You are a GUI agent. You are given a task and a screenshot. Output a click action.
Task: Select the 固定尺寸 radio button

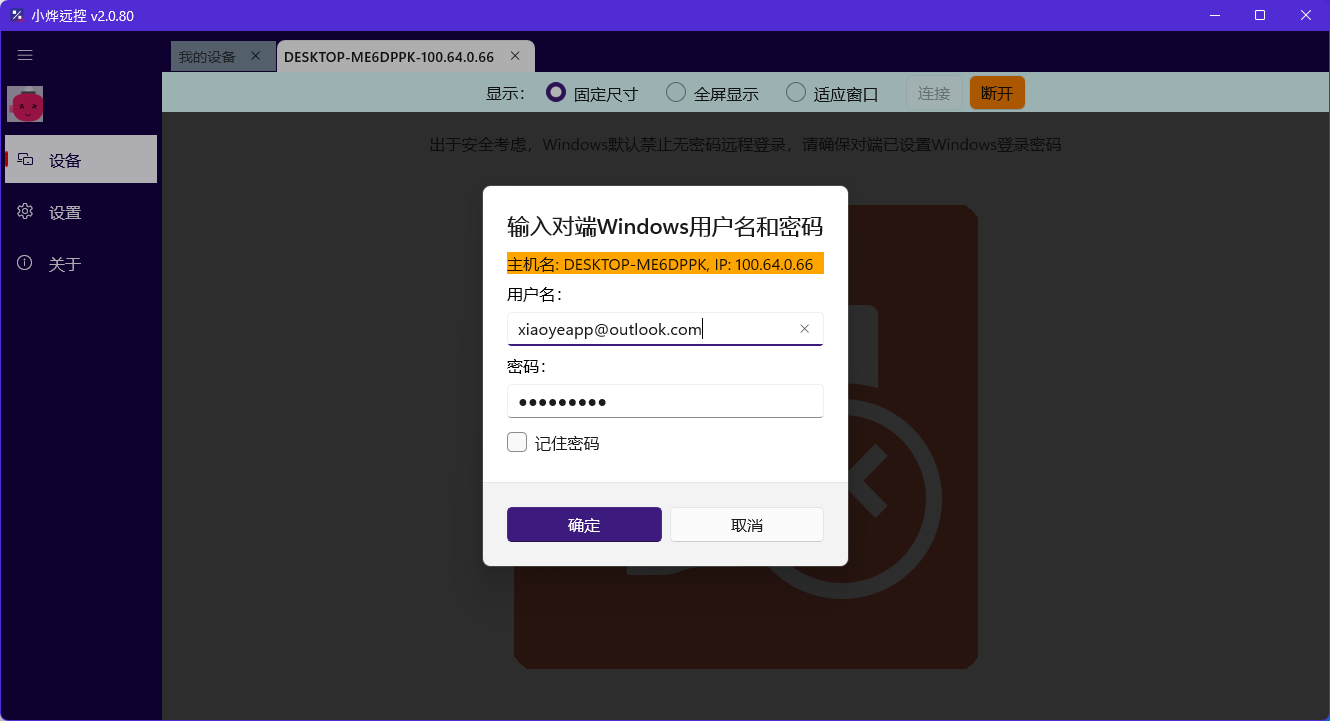556,93
